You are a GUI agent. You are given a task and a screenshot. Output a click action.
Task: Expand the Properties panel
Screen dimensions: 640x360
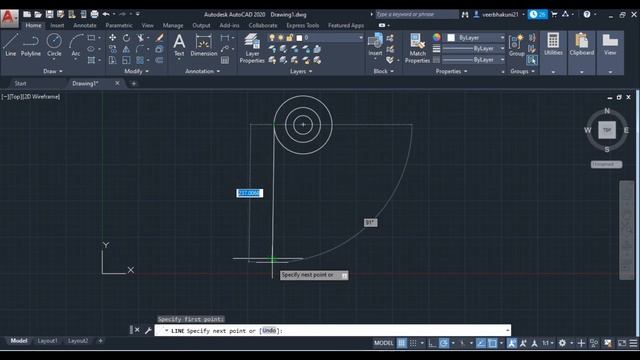pyautogui.click(x=451, y=71)
